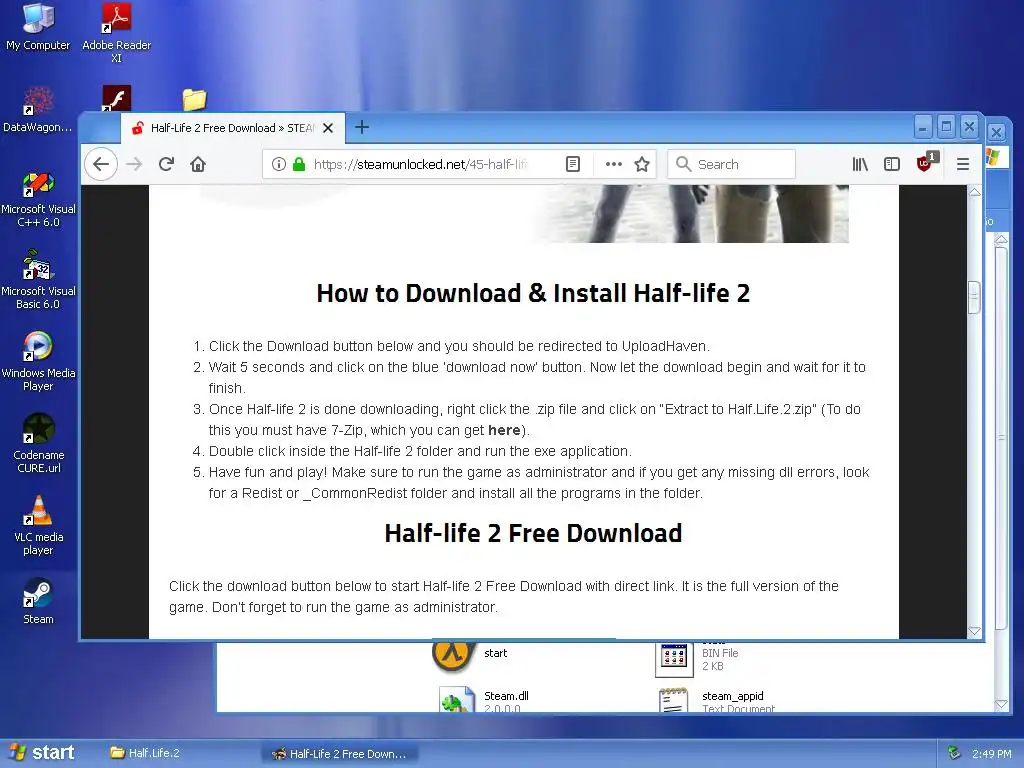Open a new tab with plus button
Image resolution: width=1024 pixels, height=768 pixels.
pyautogui.click(x=362, y=127)
